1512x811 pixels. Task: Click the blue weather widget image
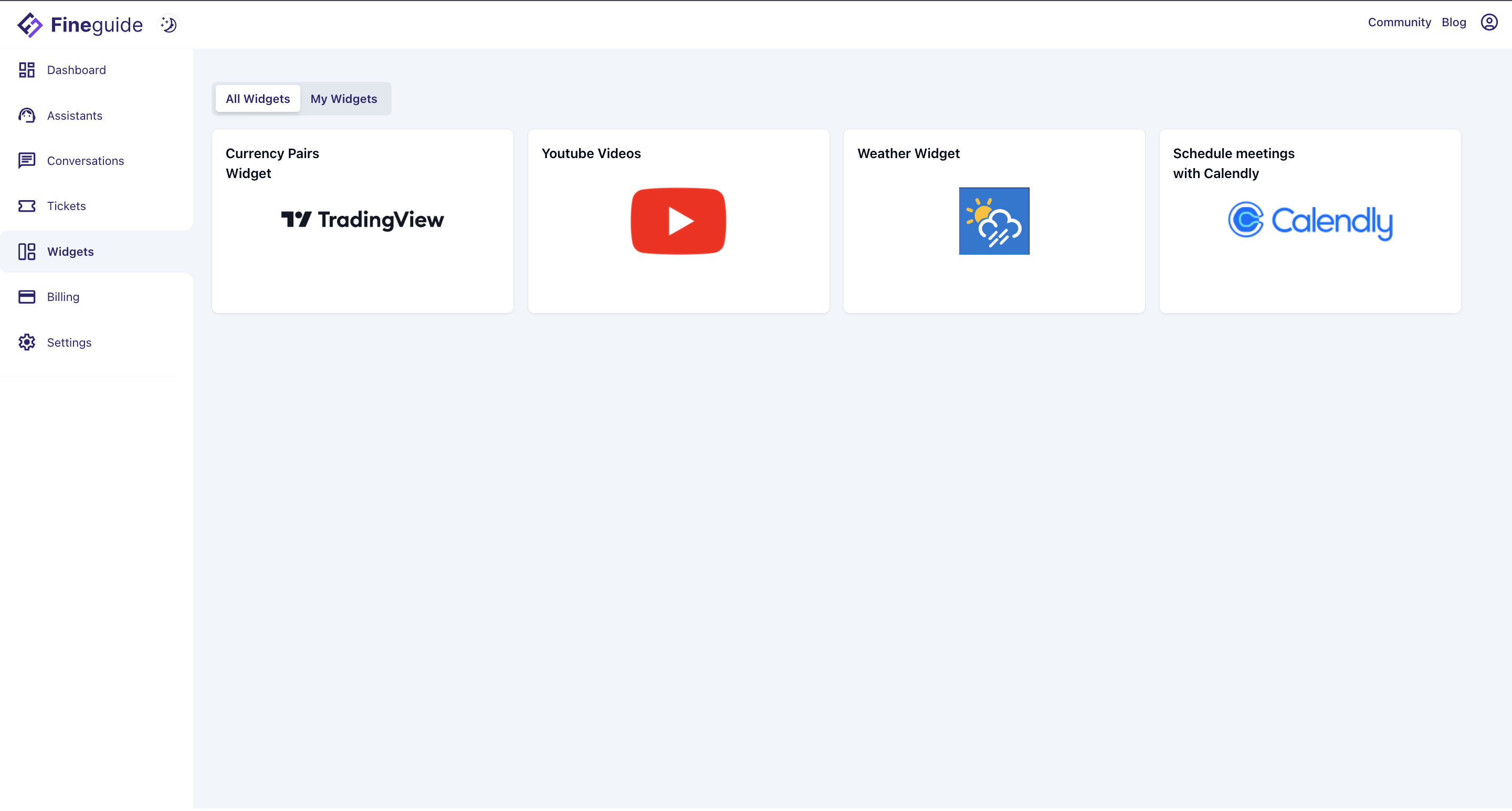click(x=994, y=221)
